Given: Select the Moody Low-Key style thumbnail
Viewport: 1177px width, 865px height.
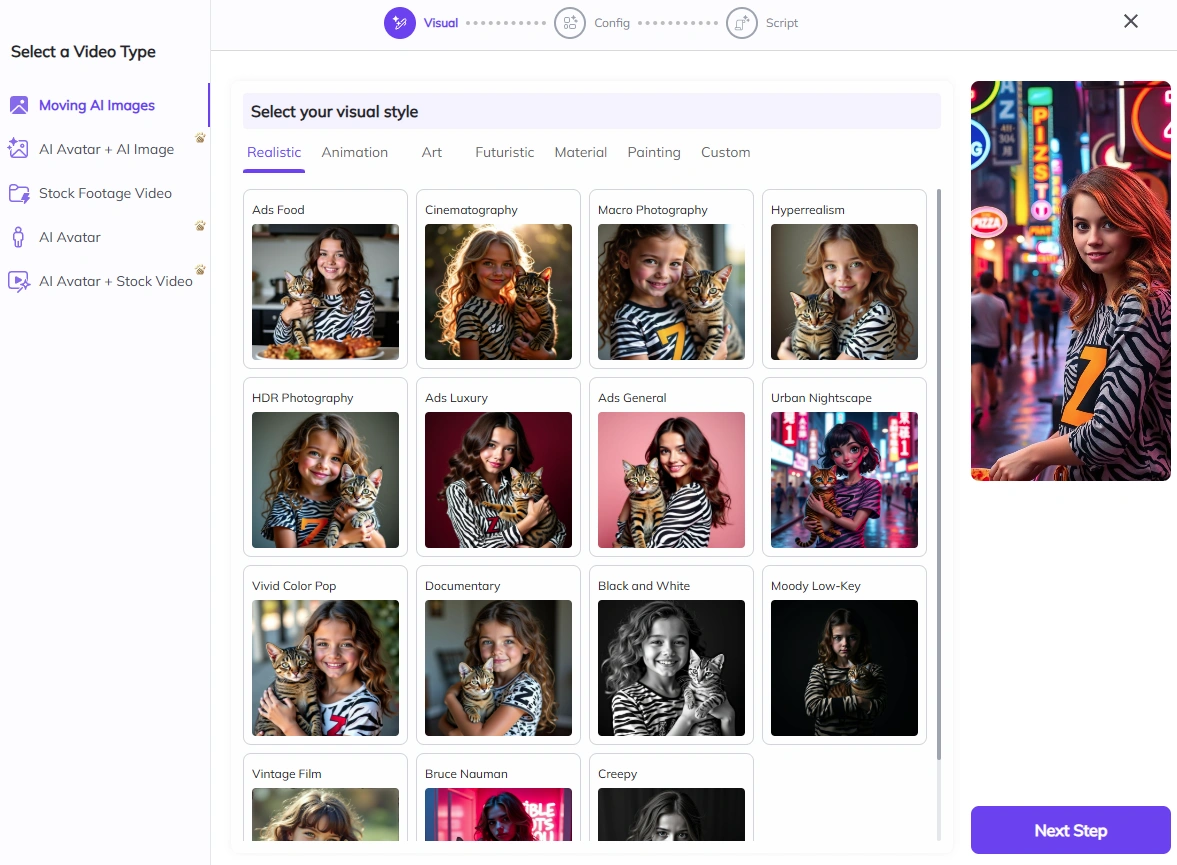Looking at the screenshot, I should coord(844,668).
